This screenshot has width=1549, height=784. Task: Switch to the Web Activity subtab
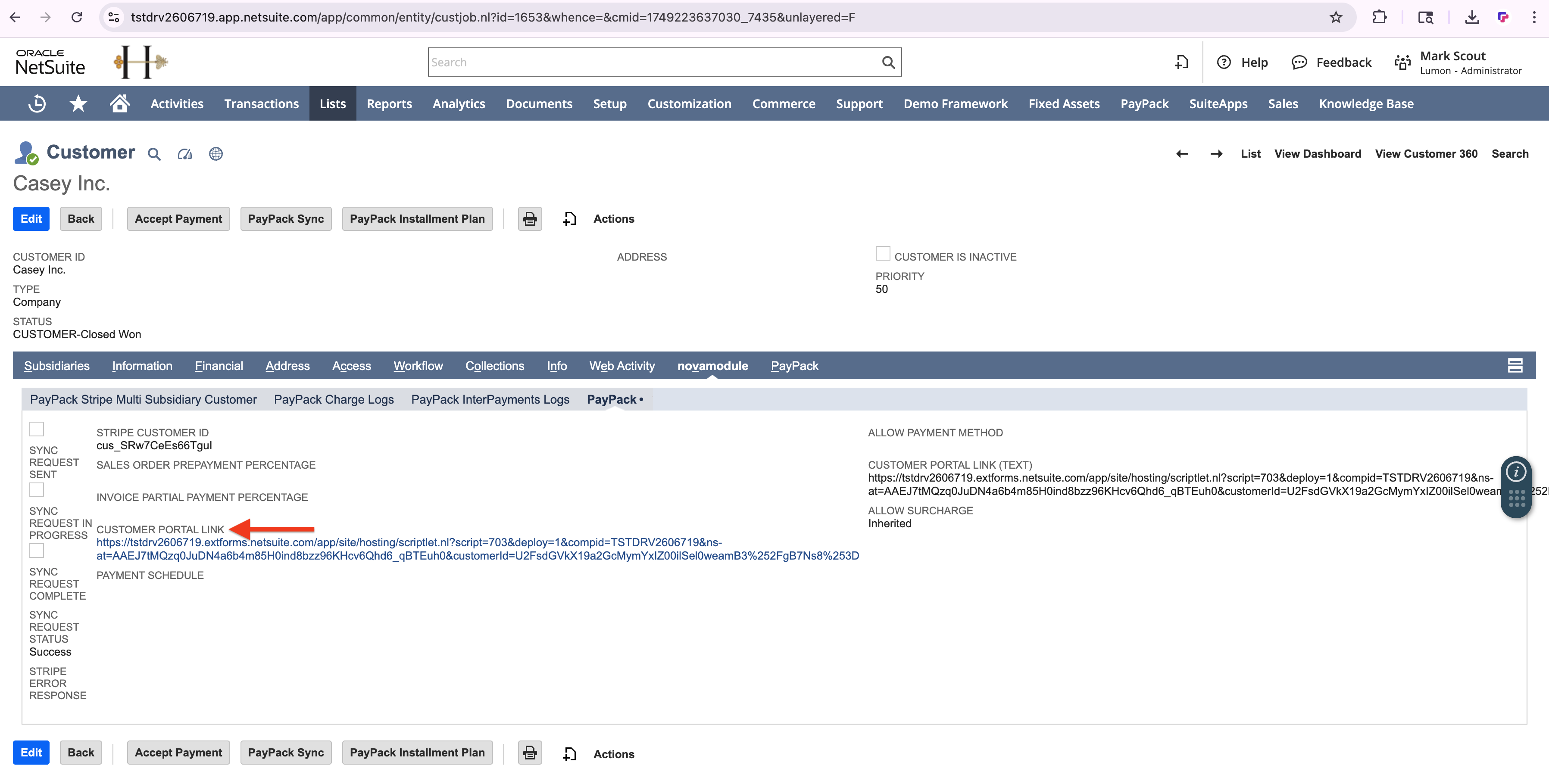point(622,366)
